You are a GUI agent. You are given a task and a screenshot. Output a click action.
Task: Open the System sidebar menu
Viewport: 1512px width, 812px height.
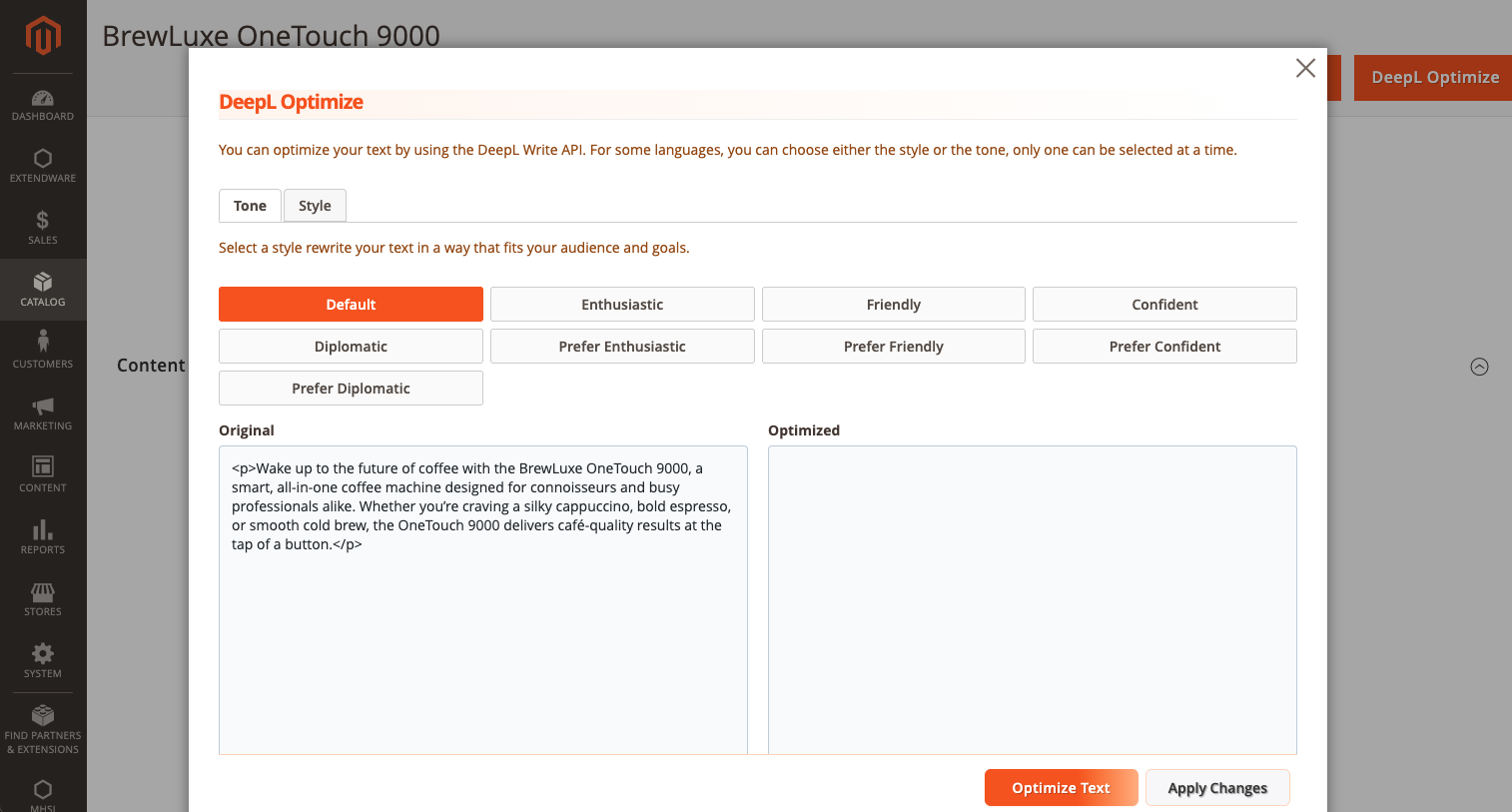pos(43,661)
